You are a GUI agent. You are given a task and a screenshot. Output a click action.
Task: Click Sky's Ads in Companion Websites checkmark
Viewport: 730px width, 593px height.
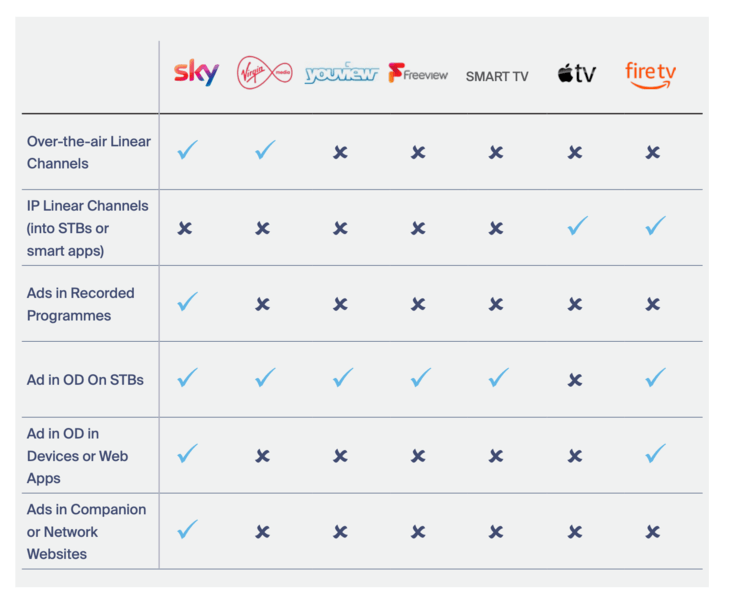(x=187, y=530)
